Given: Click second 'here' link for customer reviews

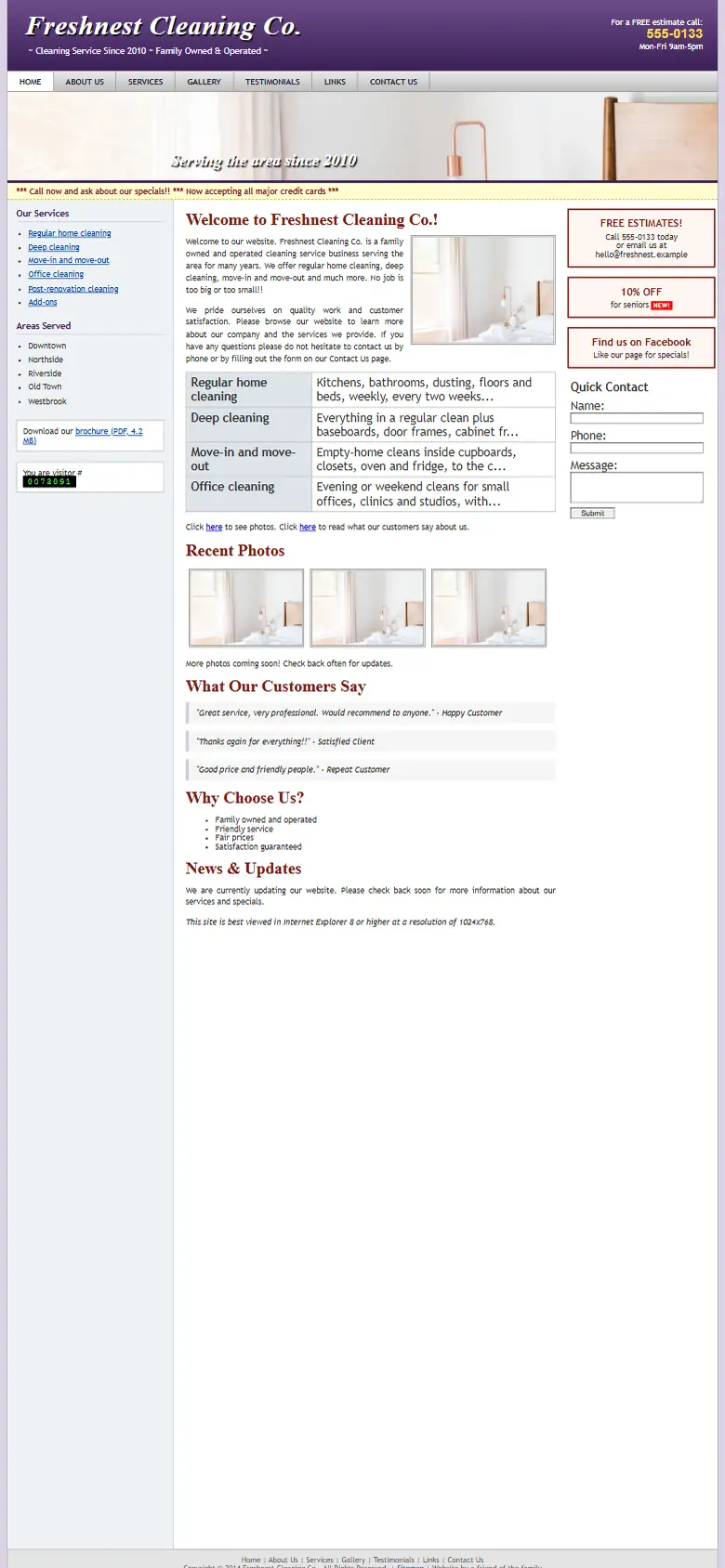Looking at the screenshot, I should tap(308, 527).
